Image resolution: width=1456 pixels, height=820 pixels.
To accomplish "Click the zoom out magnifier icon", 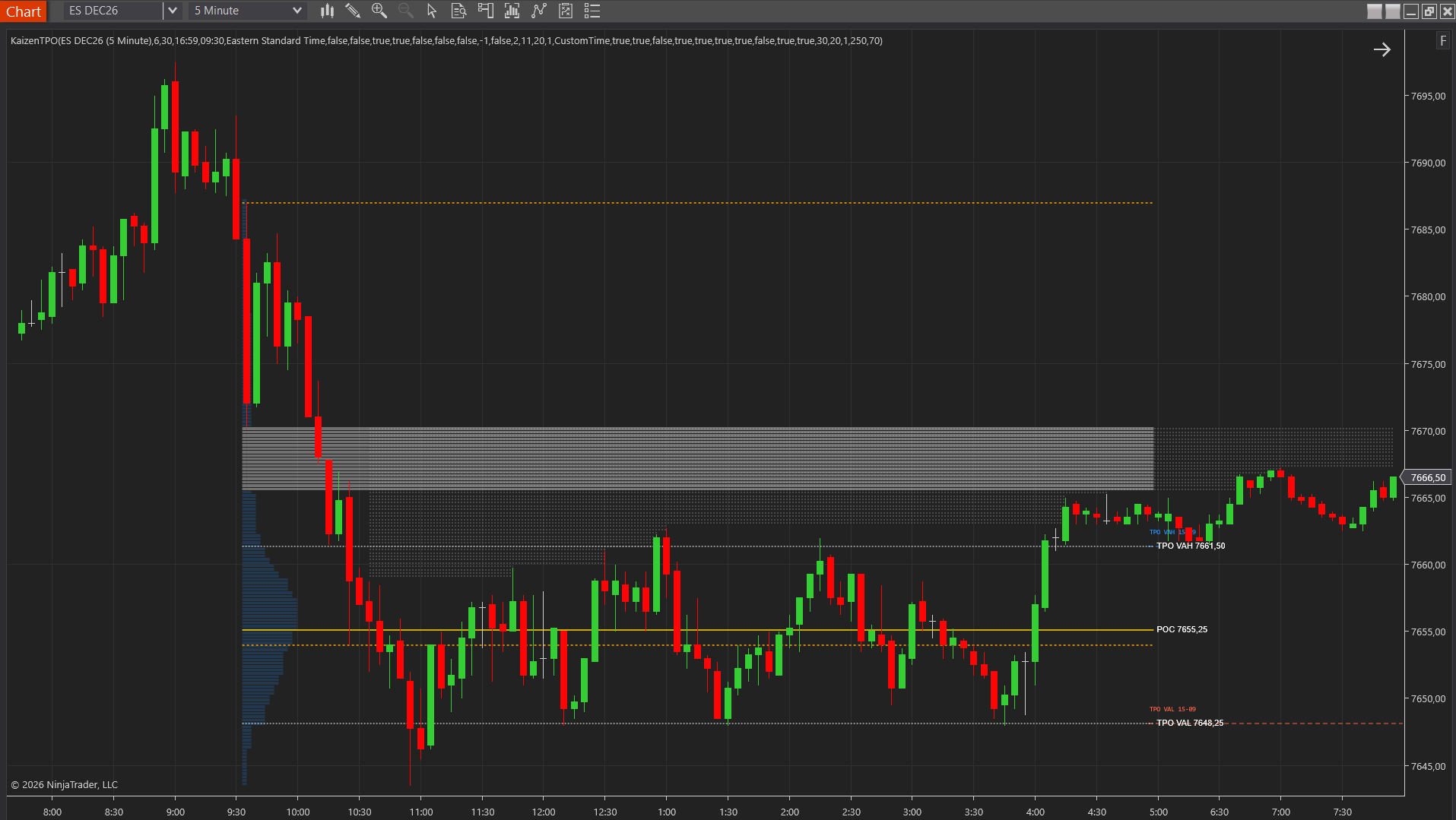I will coord(406,11).
